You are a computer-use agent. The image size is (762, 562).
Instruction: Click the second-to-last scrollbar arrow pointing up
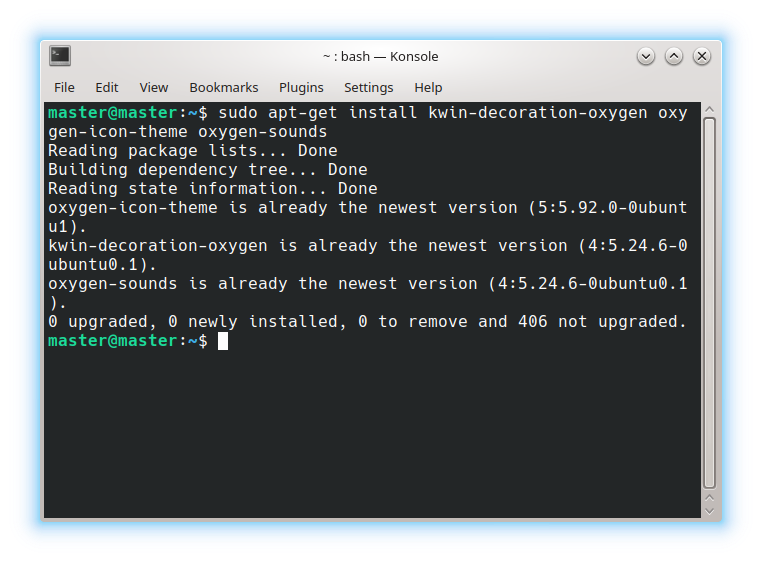[710, 498]
